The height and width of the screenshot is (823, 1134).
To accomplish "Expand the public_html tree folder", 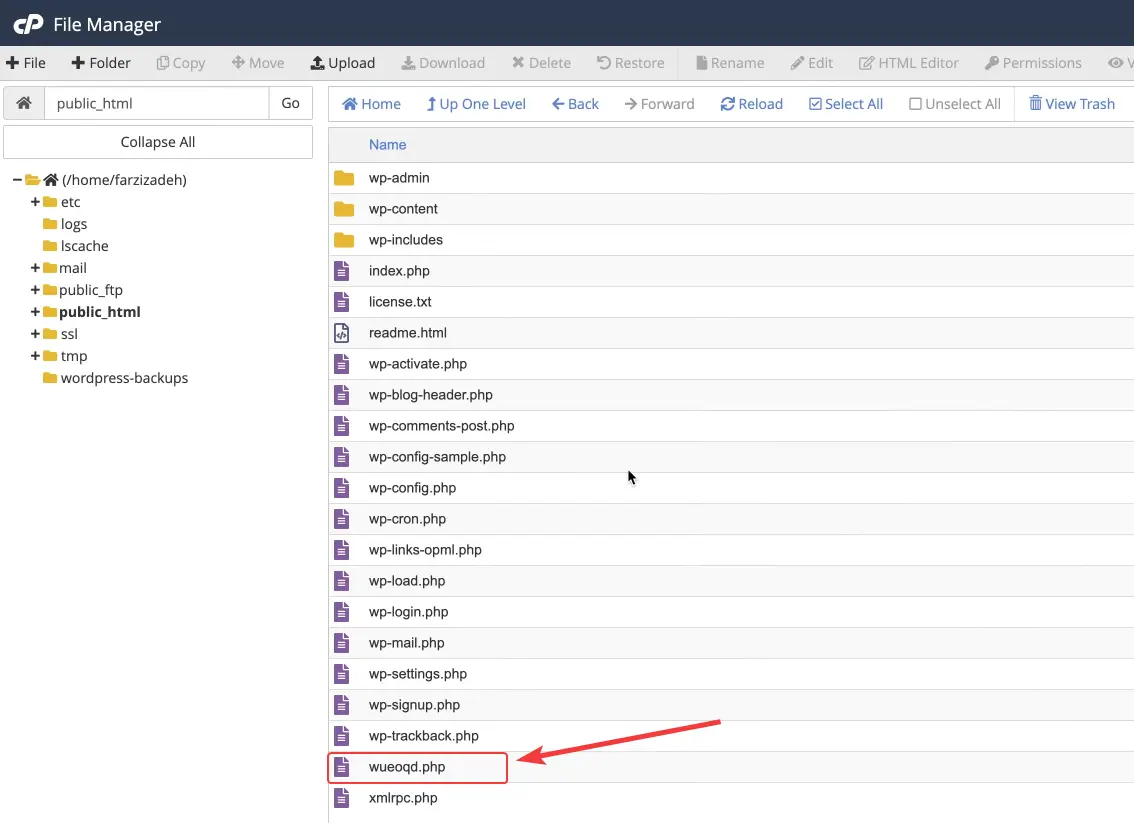I will pos(35,311).
